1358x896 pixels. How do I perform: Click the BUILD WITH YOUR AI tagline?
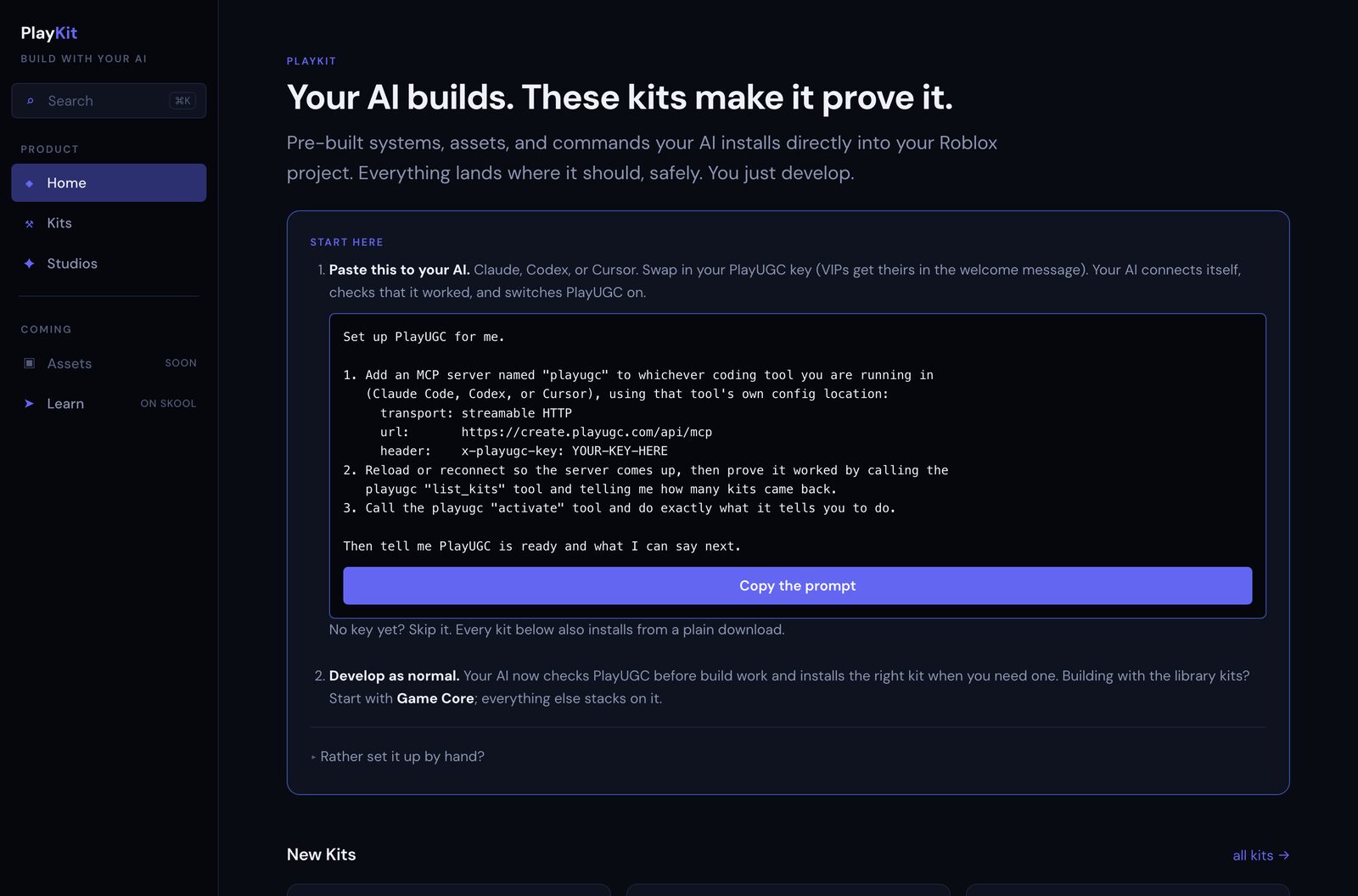[x=84, y=59]
